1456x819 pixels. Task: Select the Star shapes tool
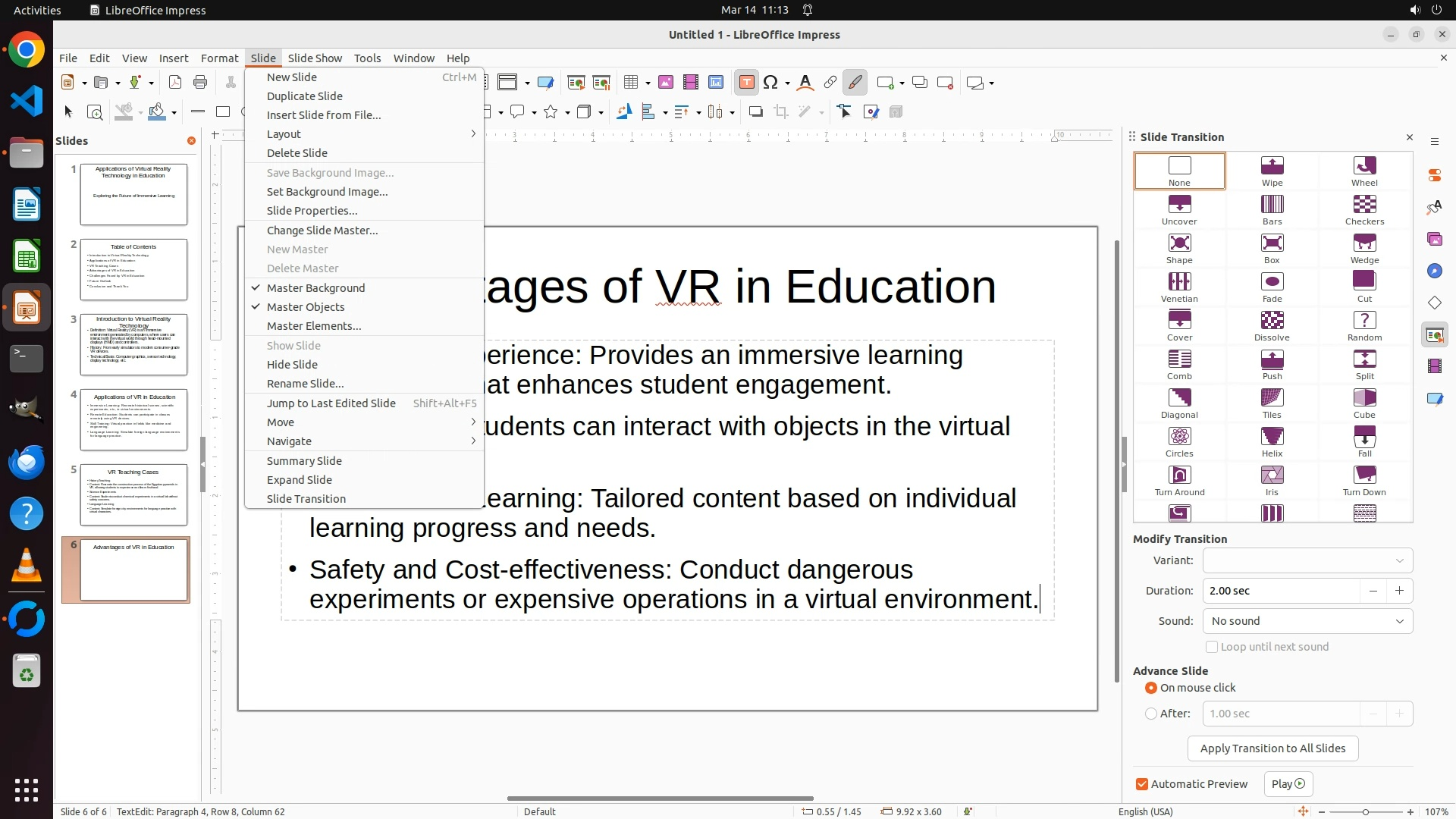pos(551,112)
